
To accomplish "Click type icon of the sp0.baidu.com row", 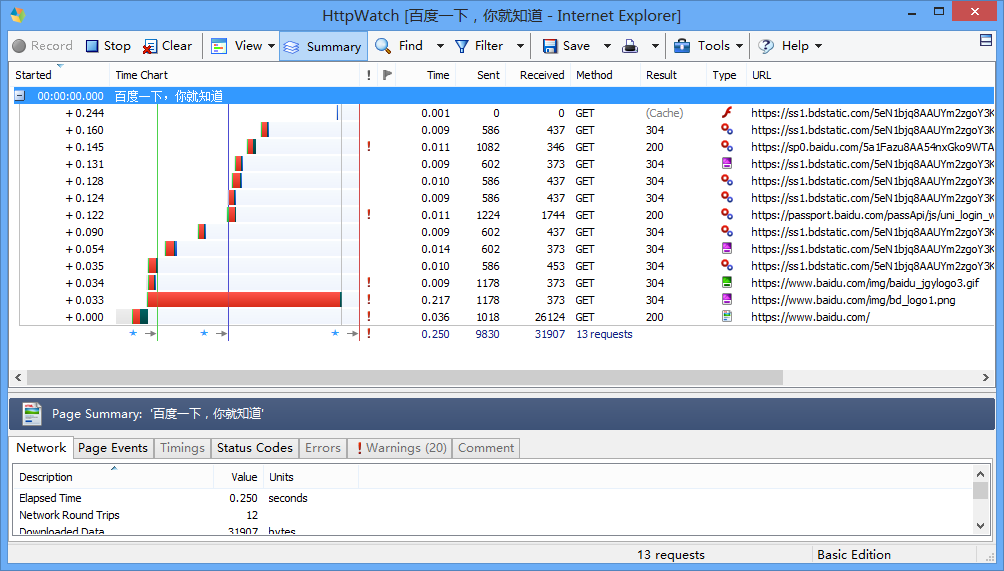I will (727, 147).
